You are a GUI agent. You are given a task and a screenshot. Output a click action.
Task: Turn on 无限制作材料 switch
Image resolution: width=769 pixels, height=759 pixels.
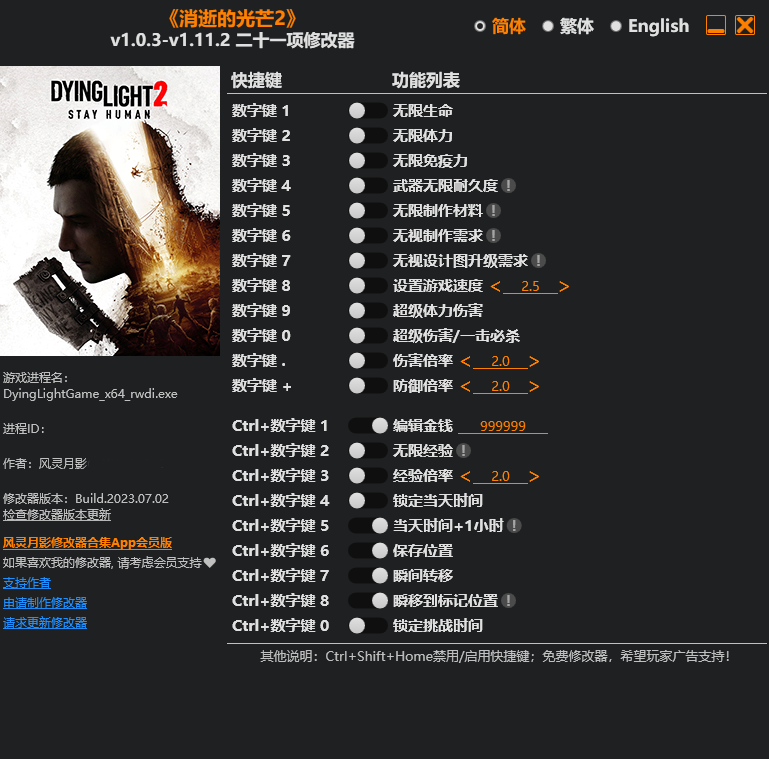(368, 211)
